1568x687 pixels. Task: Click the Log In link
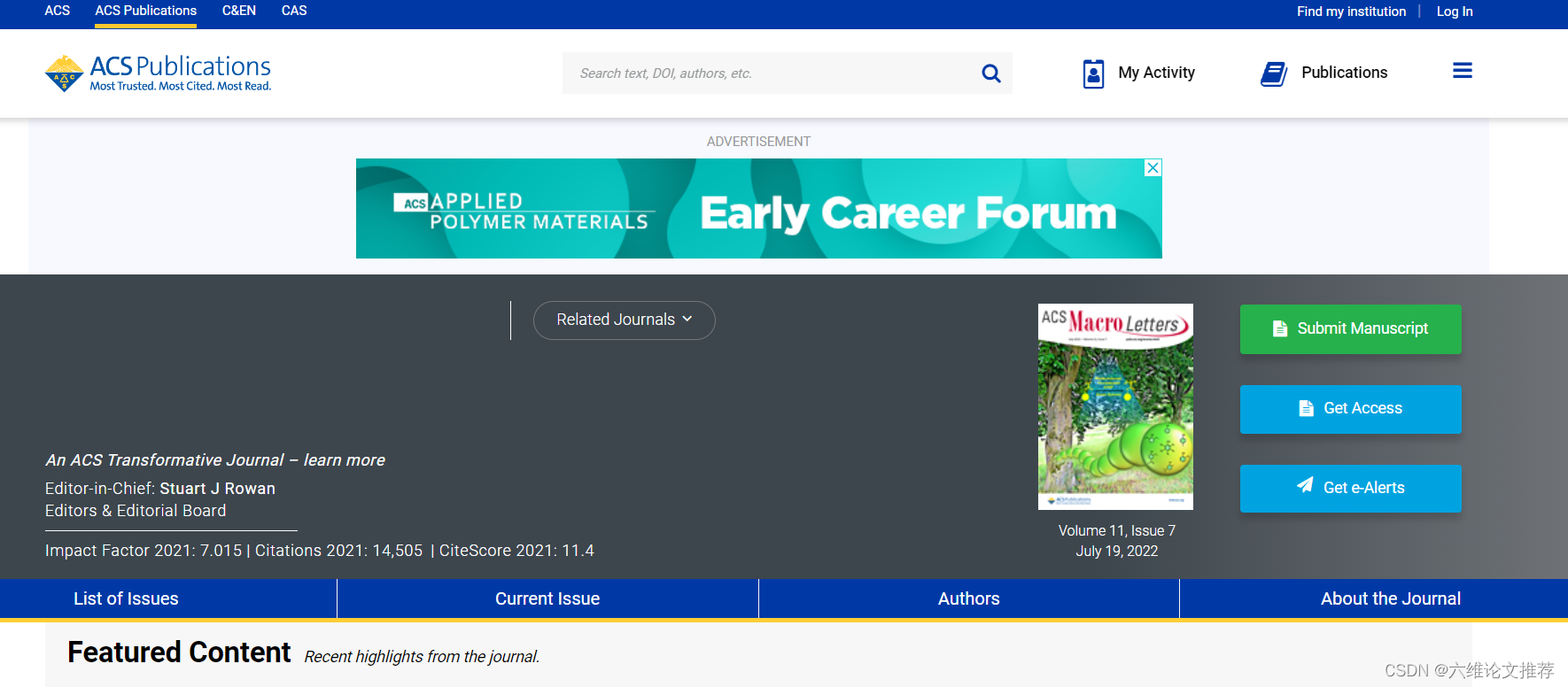pos(1455,12)
